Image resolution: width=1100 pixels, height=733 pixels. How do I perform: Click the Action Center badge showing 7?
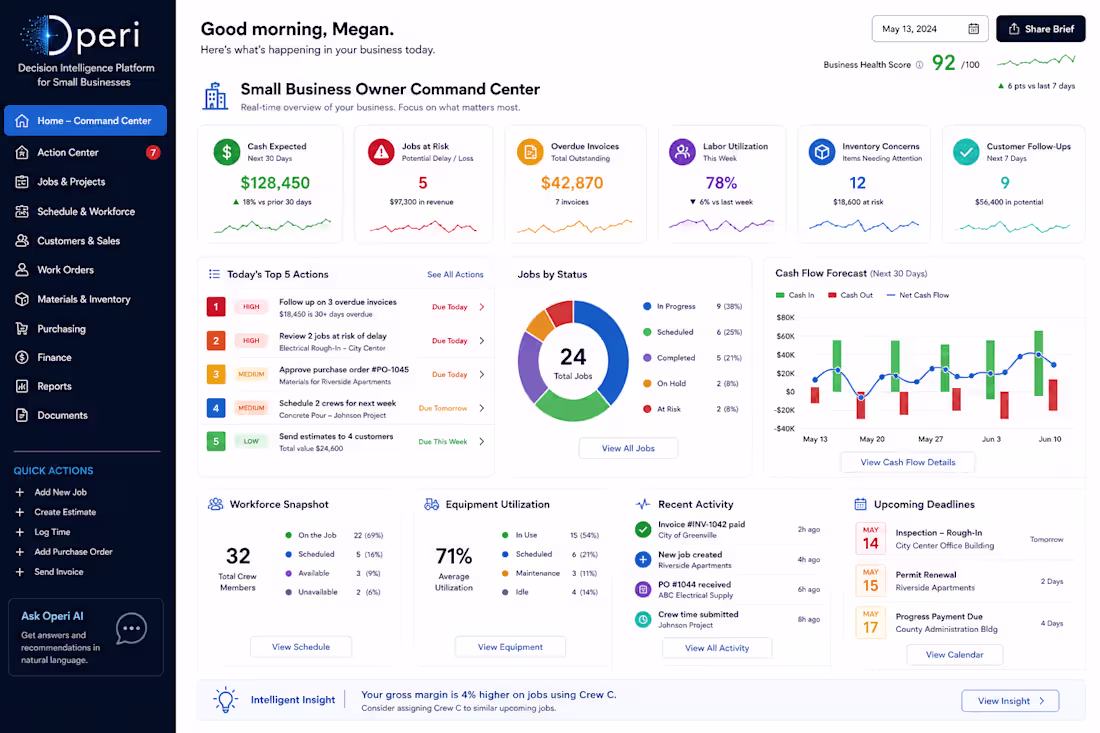[153, 152]
